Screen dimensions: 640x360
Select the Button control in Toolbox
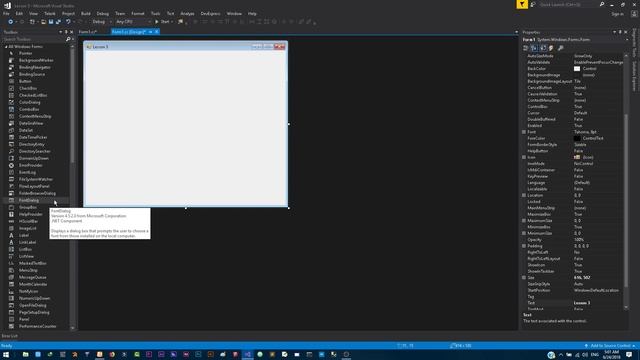[25, 81]
